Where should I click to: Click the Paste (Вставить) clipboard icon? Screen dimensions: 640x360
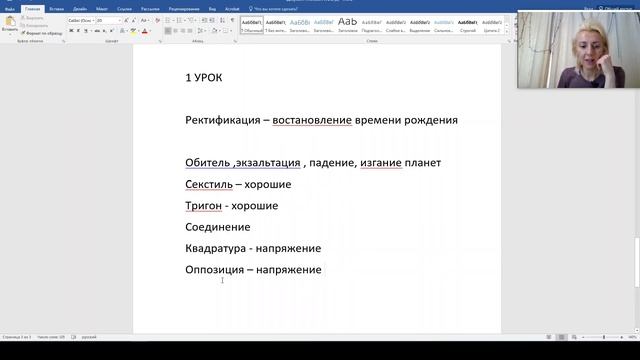coord(10,21)
